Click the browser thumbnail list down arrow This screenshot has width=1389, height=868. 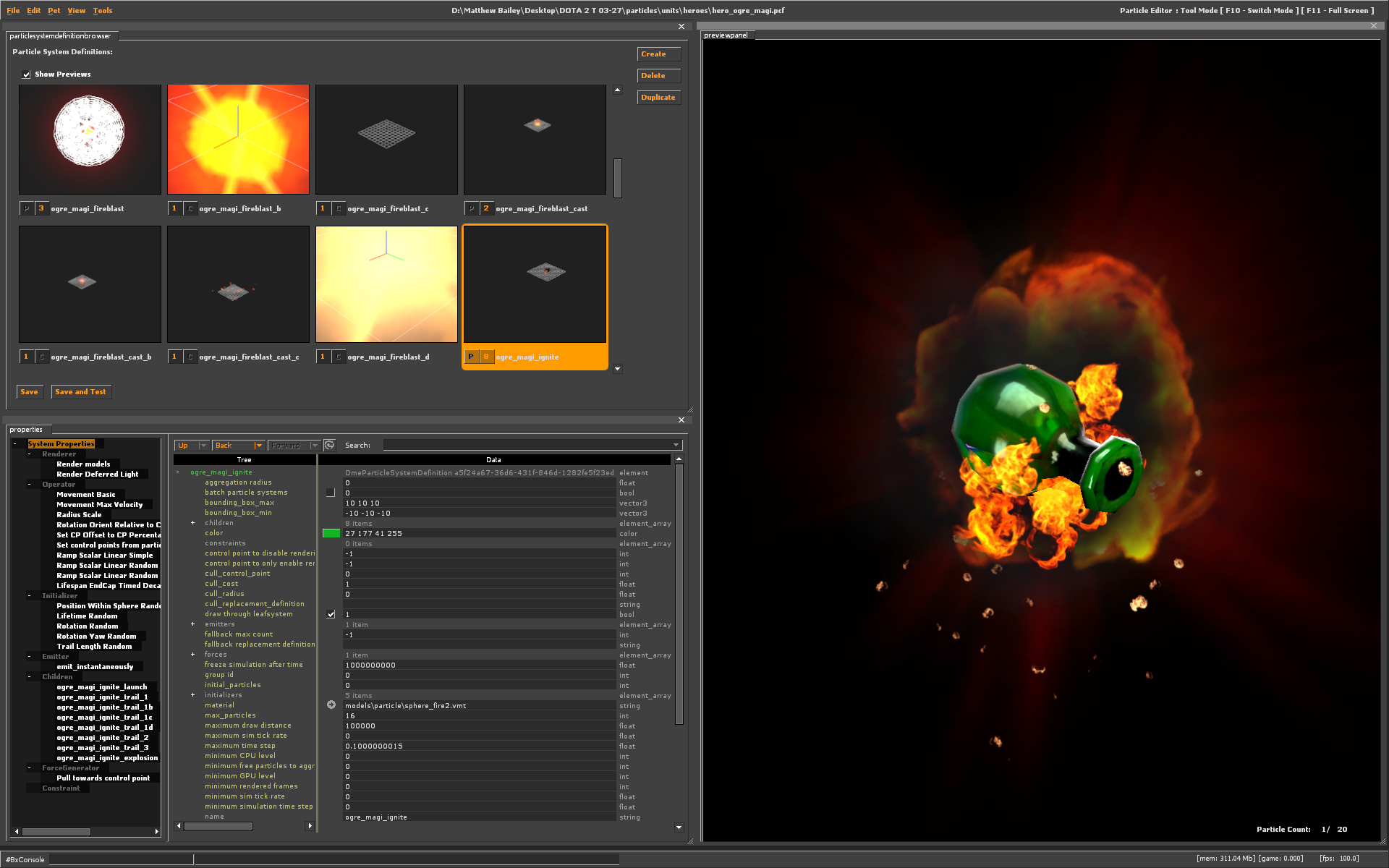[x=618, y=369]
